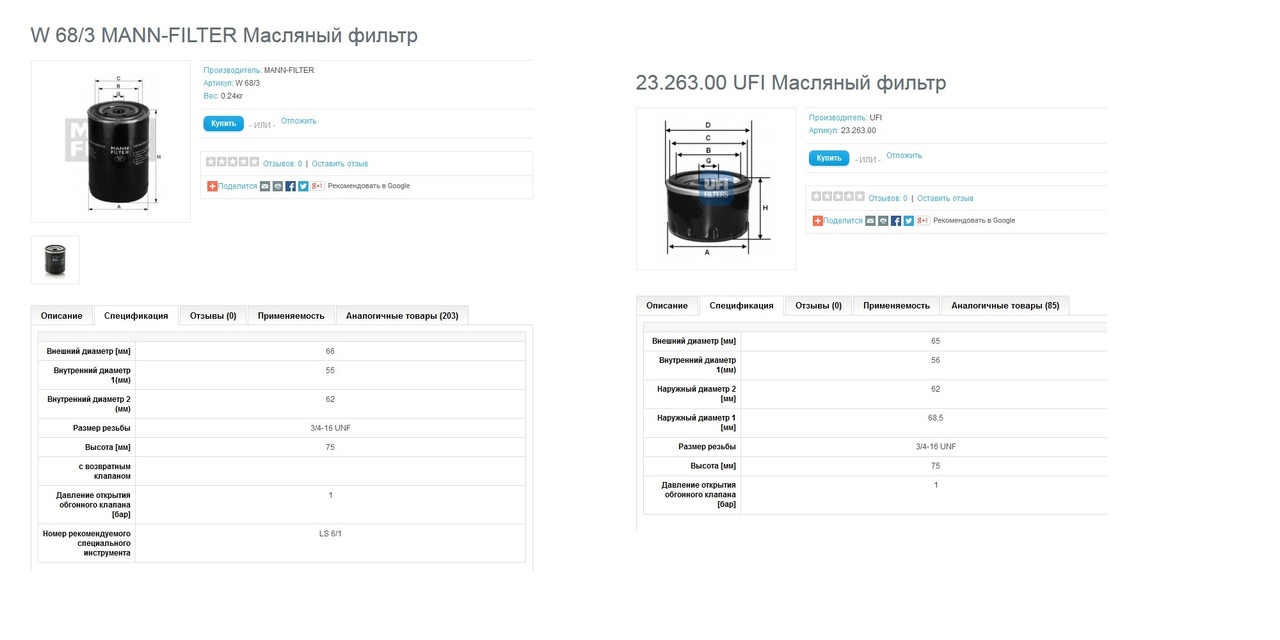Viewport: 1280px width, 640px height.
Task: Share W 68/3 MANN-FILTER by email icon
Action: pyautogui.click(x=265, y=186)
